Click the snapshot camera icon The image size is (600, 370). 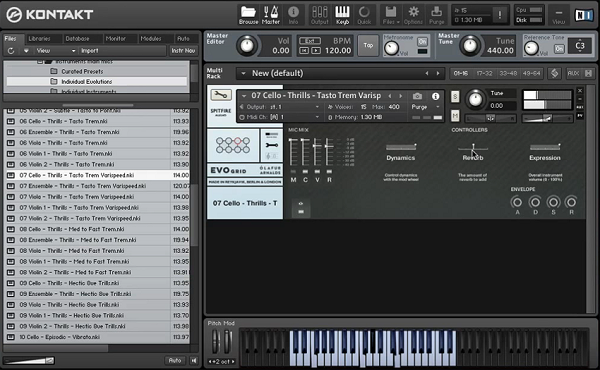click(x=417, y=96)
